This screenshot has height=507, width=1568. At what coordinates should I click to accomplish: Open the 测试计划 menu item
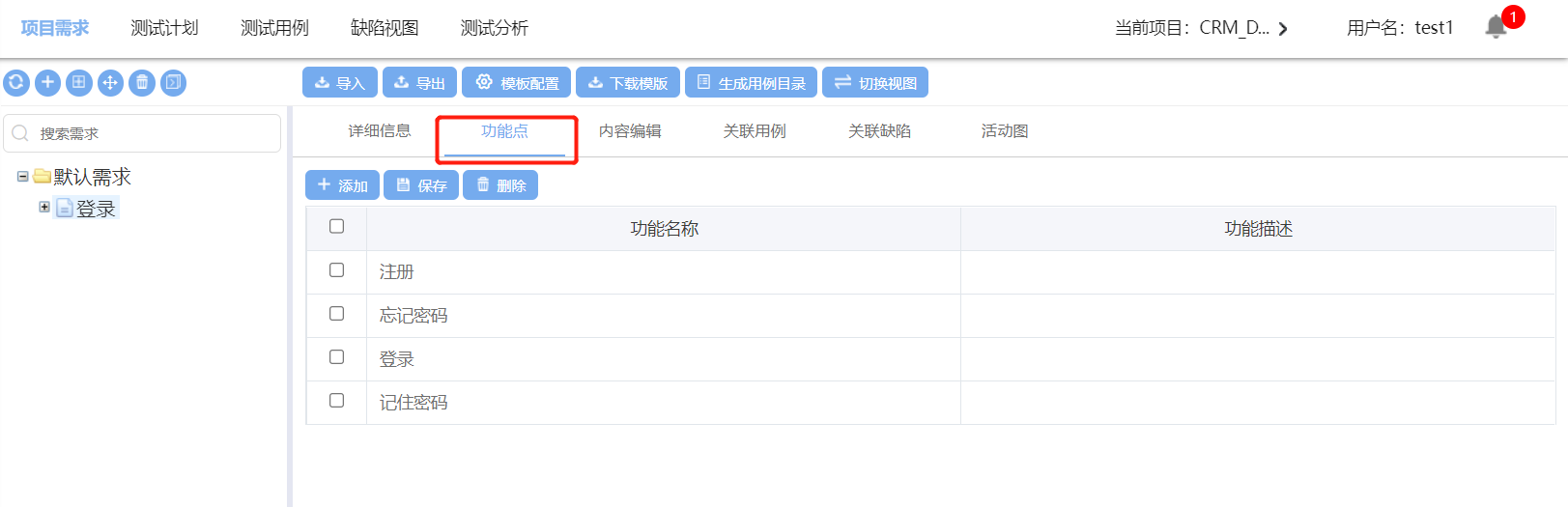click(164, 28)
